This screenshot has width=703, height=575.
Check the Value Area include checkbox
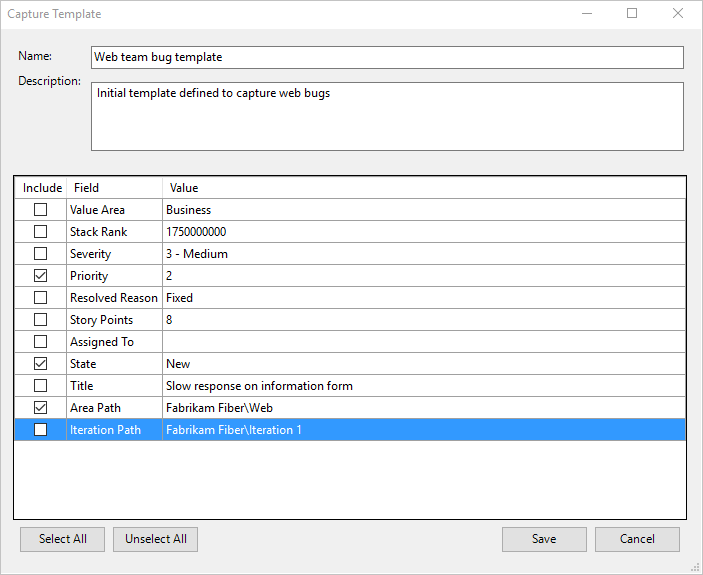coord(40,209)
